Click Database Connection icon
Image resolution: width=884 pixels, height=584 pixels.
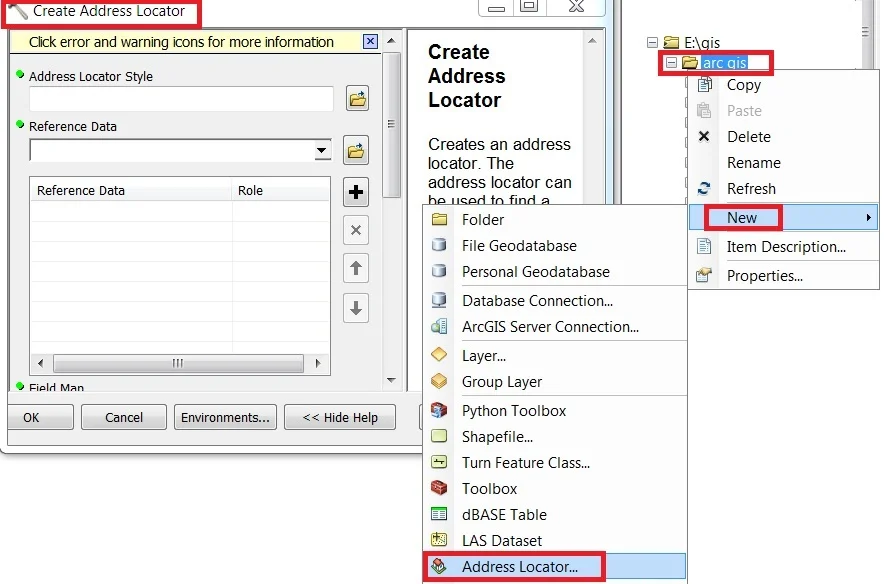click(x=439, y=300)
